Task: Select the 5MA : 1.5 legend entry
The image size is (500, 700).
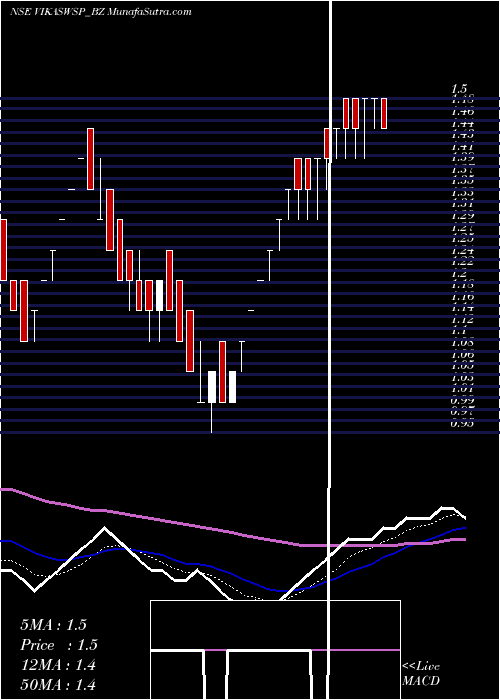Action: [x=53, y=625]
